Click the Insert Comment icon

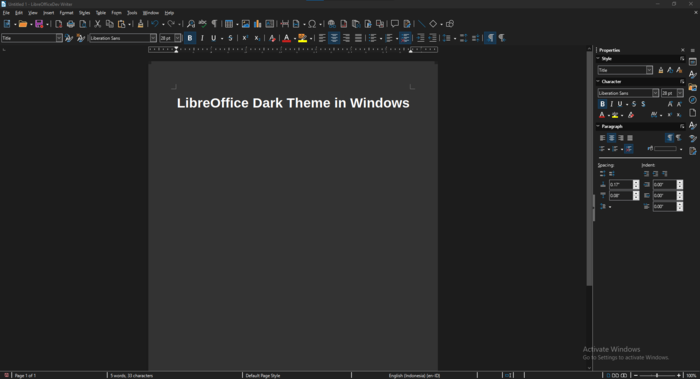point(395,24)
